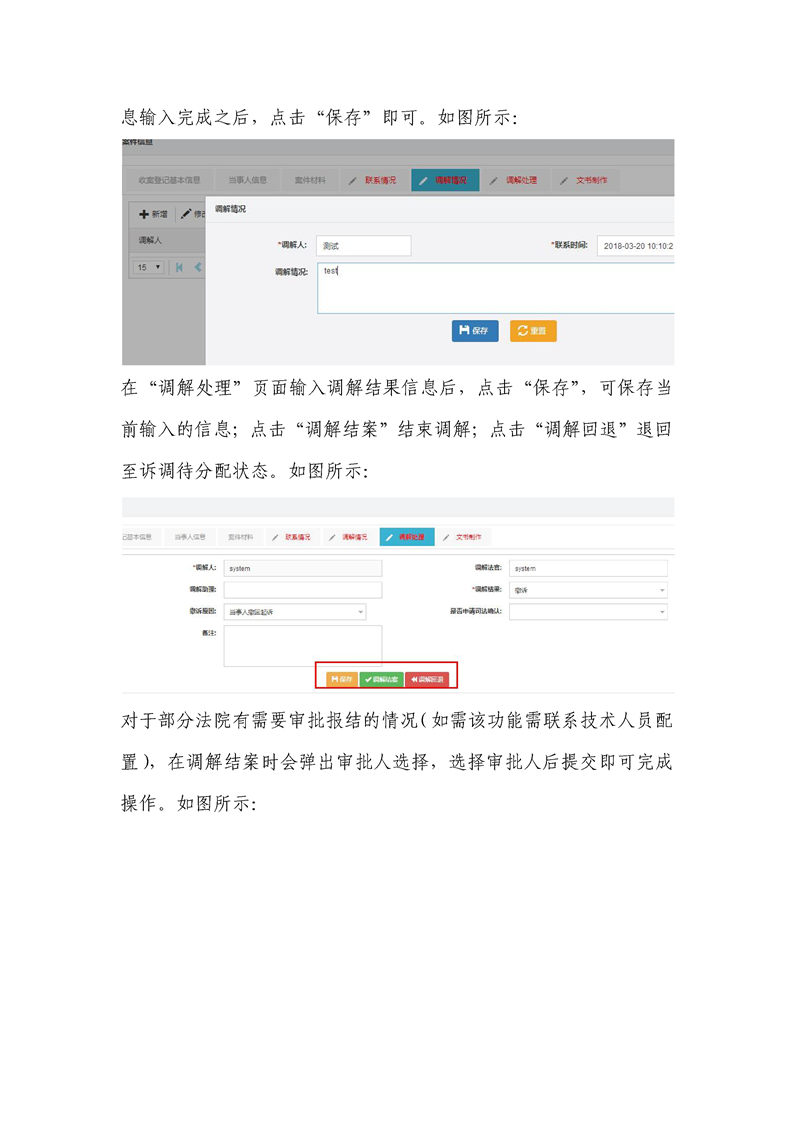Click the blue 保存 button in the dialog
The image size is (793, 1122).
coord(475,331)
